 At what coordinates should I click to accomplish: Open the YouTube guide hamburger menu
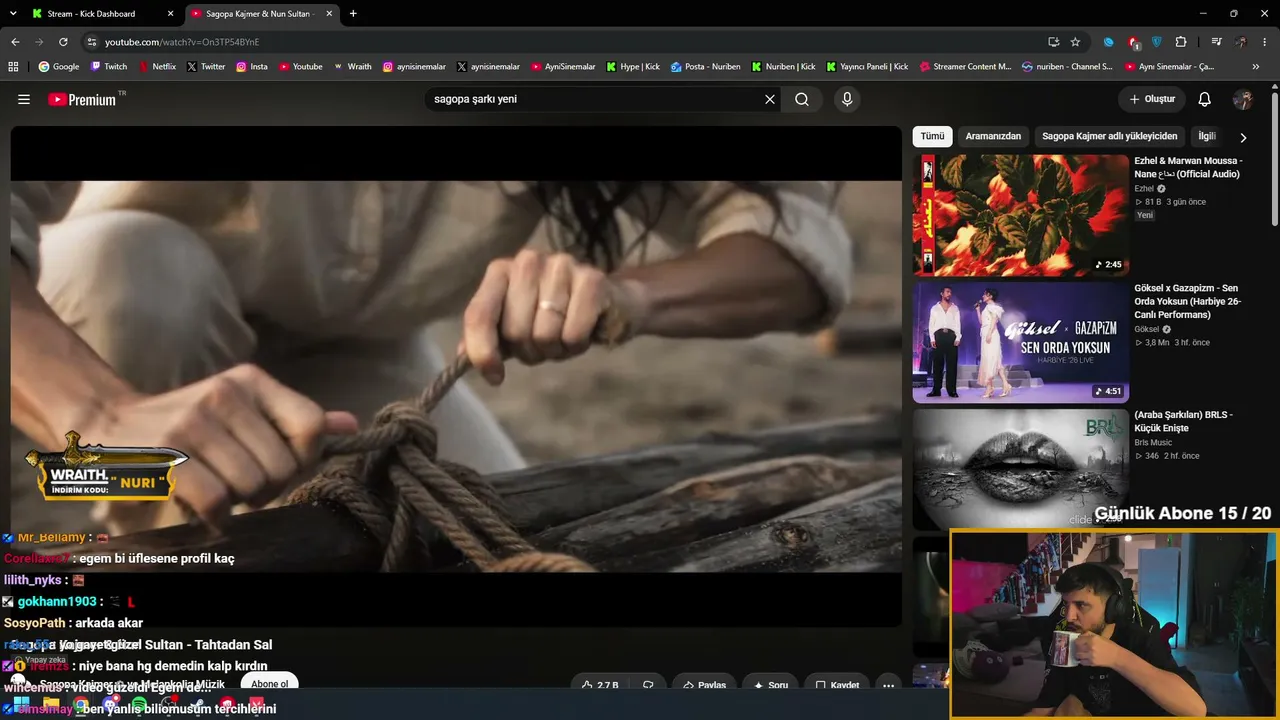pyautogui.click(x=24, y=99)
